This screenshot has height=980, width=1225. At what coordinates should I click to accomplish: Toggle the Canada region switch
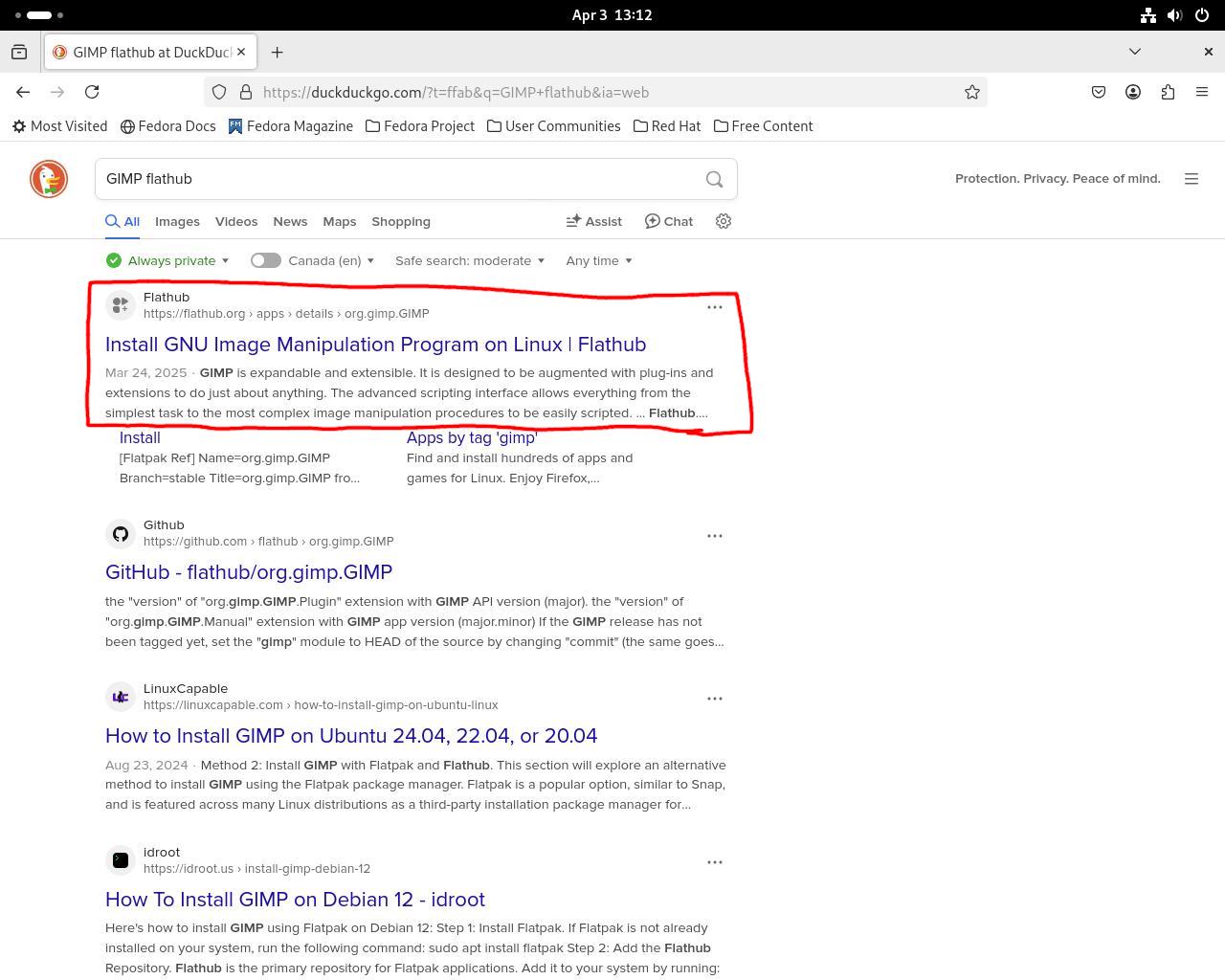tap(266, 260)
